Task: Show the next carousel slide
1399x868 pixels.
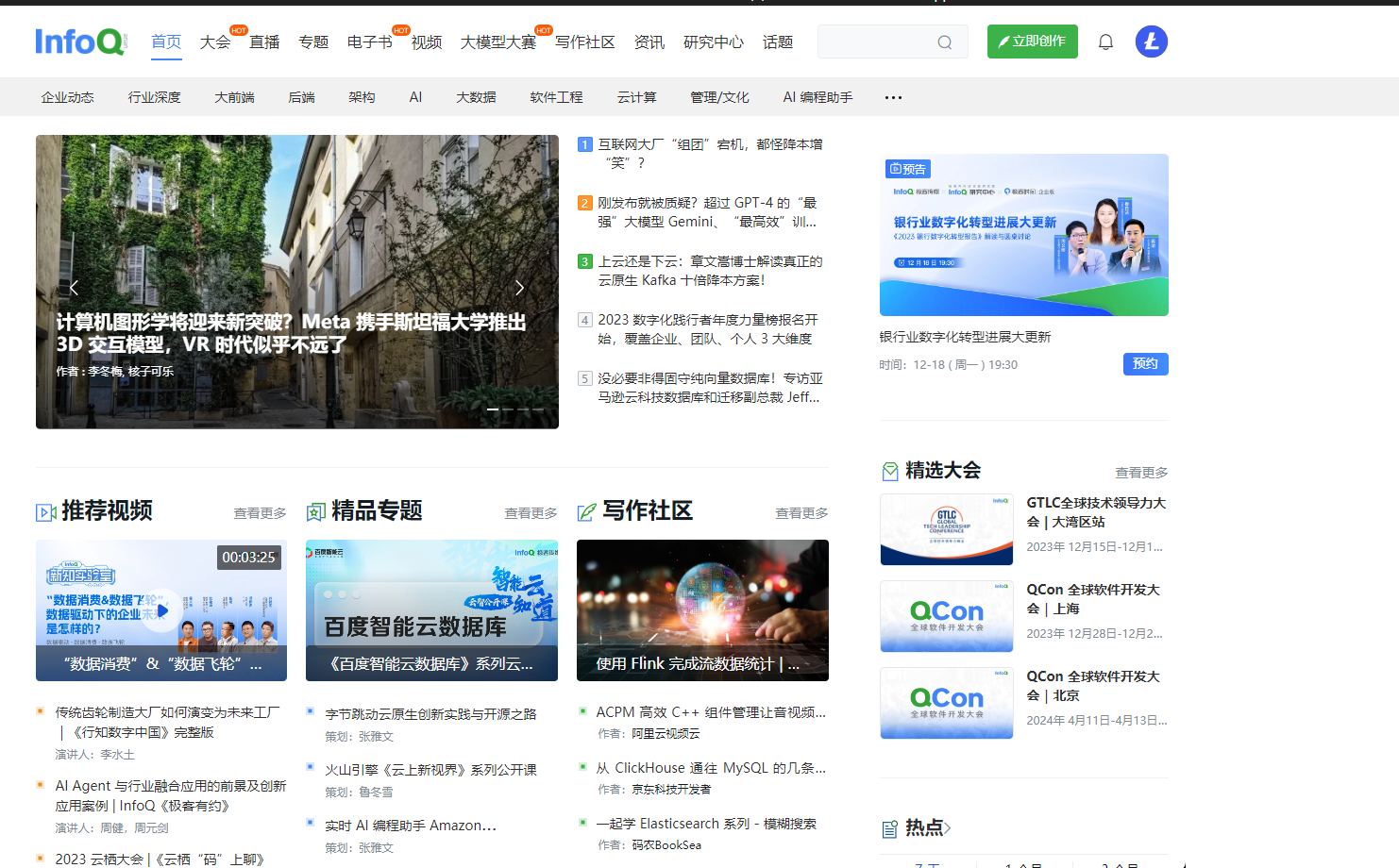Action: [x=519, y=288]
